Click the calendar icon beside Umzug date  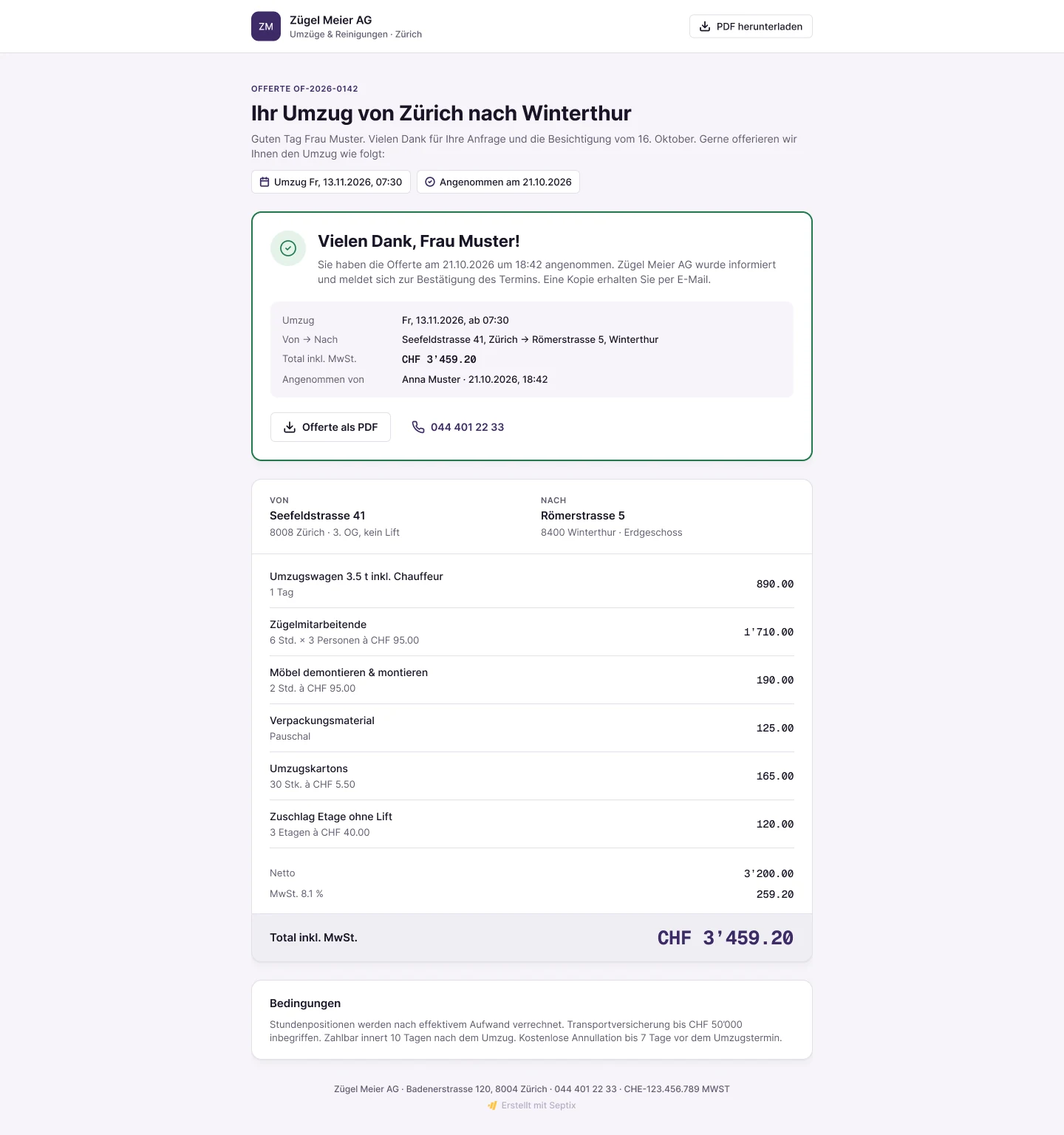click(265, 182)
